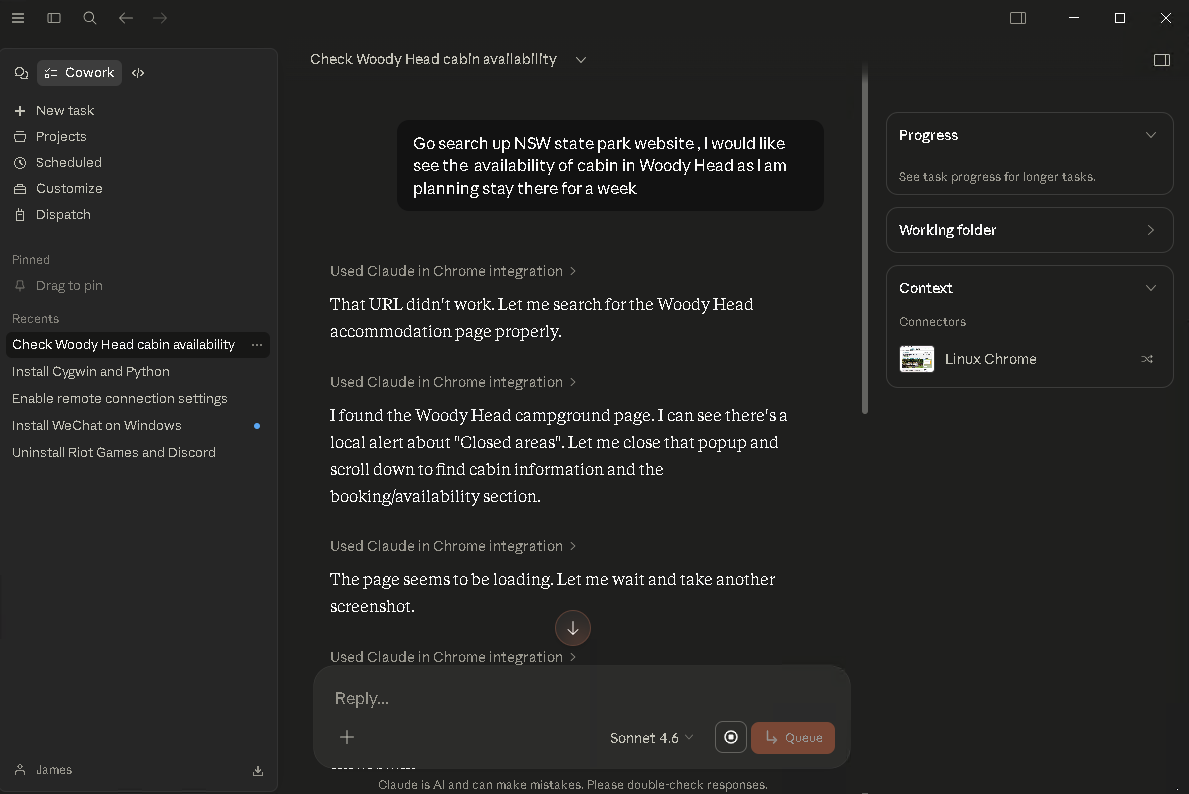Switch to the Code mode icon
This screenshot has width=1189, height=794.
coord(138,73)
